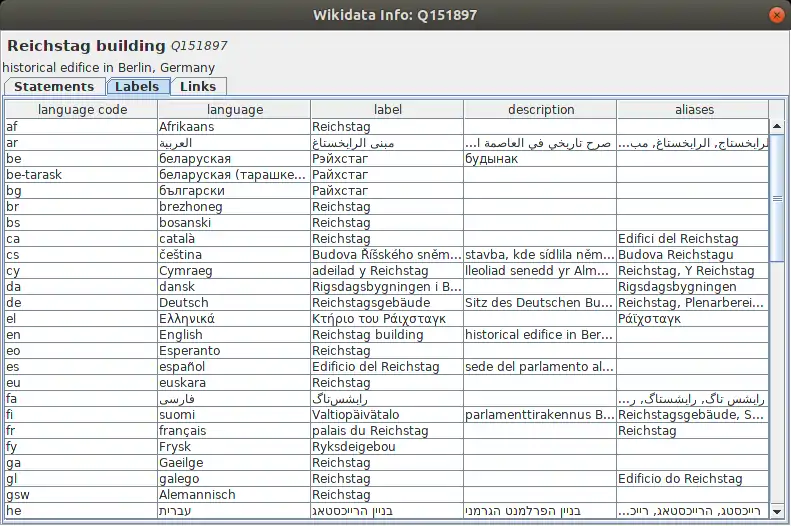Close the Wikidata Info window

775,14
